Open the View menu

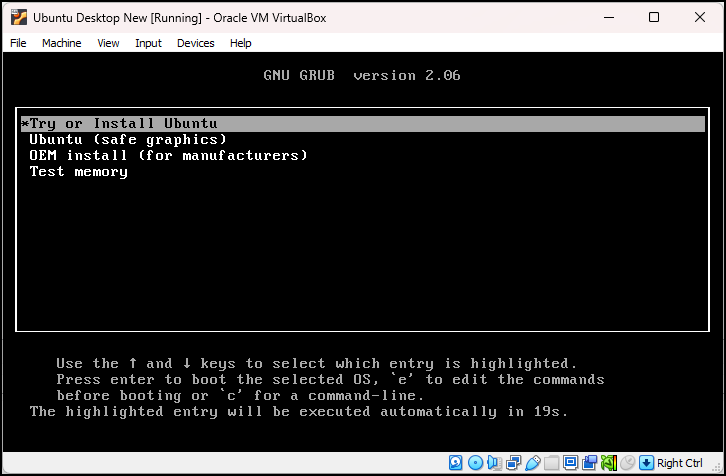coord(108,43)
